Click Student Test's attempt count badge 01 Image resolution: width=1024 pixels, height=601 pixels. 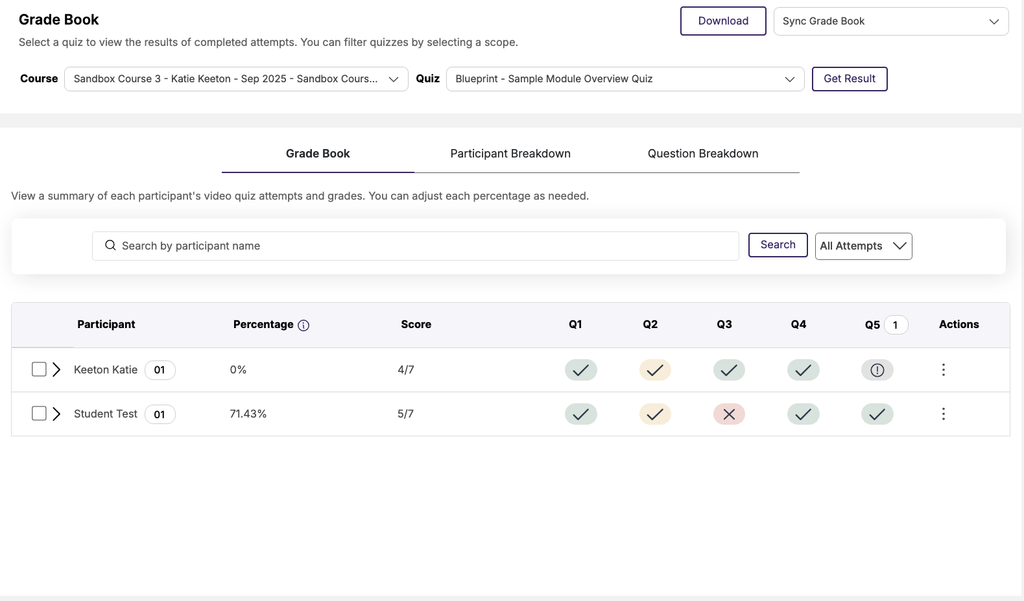pos(159,414)
